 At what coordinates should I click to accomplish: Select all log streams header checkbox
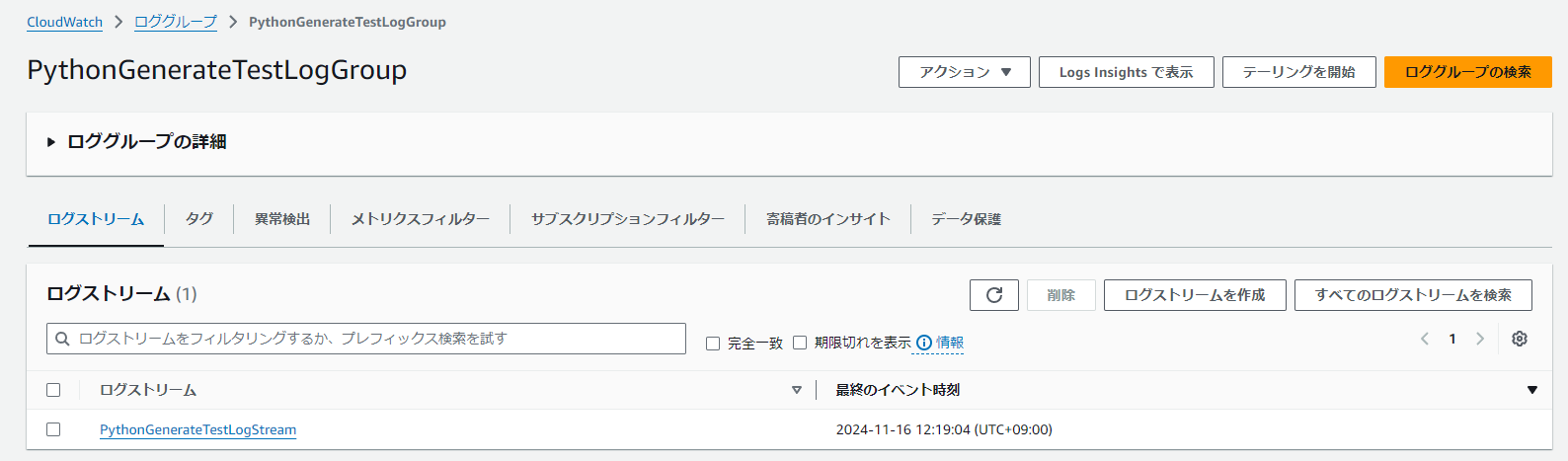pyautogui.click(x=53, y=390)
